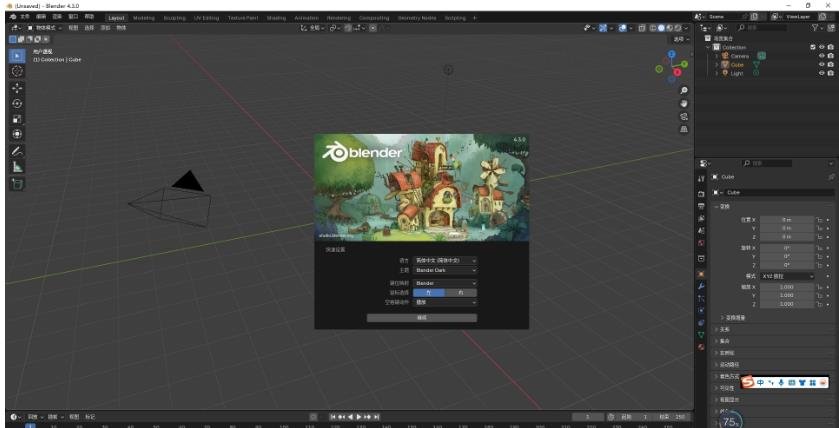Select the Rotate tool
839x428 pixels.
click(x=17, y=103)
